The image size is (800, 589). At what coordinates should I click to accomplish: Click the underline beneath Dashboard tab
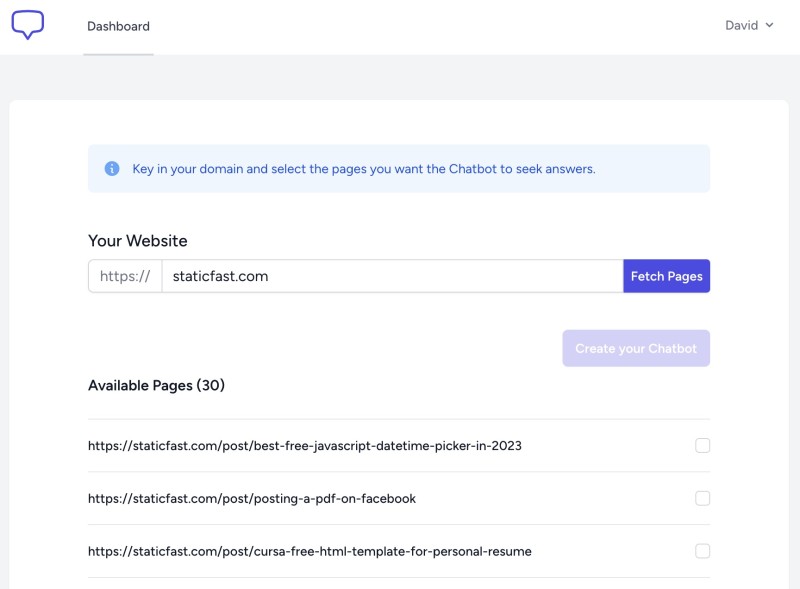118,54
